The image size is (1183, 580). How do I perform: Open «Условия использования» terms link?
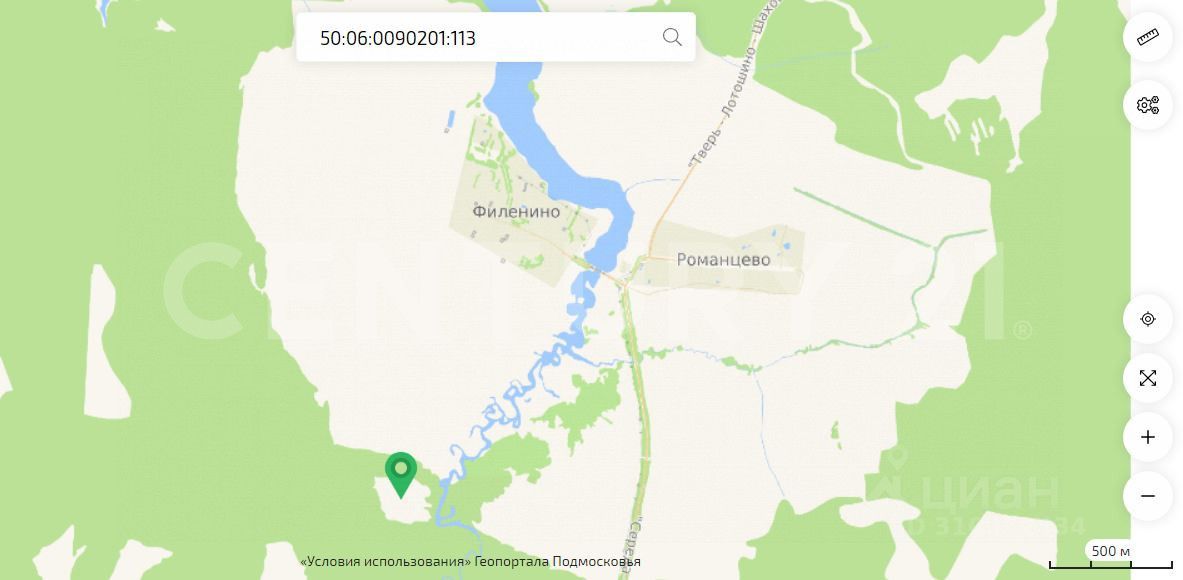pyautogui.click(x=386, y=562)
